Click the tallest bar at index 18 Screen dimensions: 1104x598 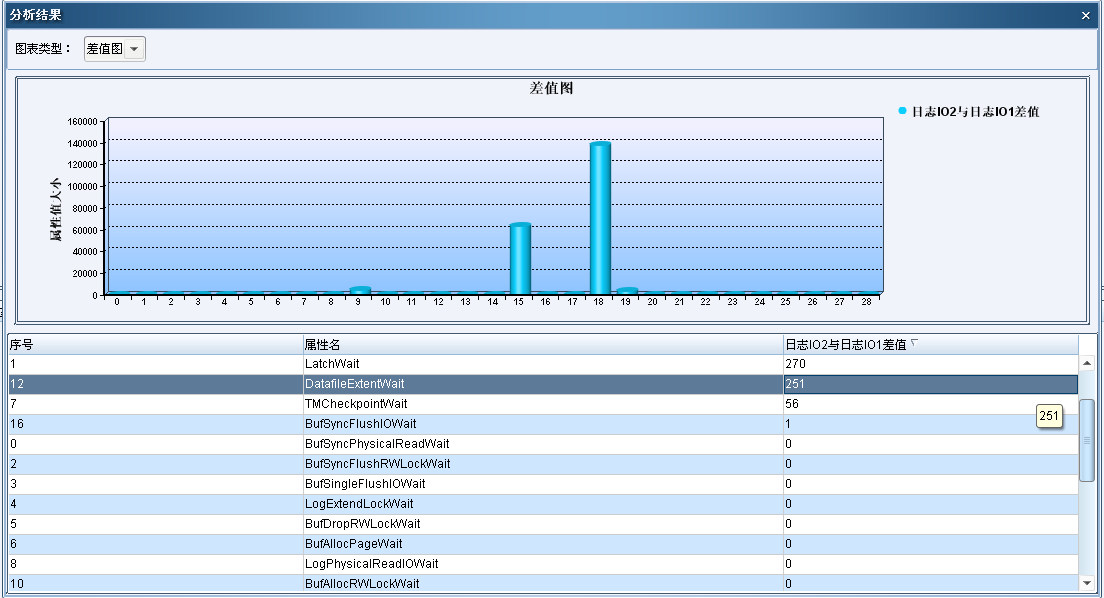tap(599, 218)
